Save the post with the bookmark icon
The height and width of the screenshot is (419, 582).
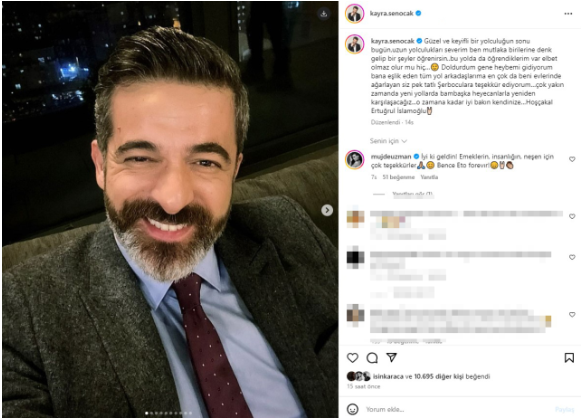tap(569, 358)
